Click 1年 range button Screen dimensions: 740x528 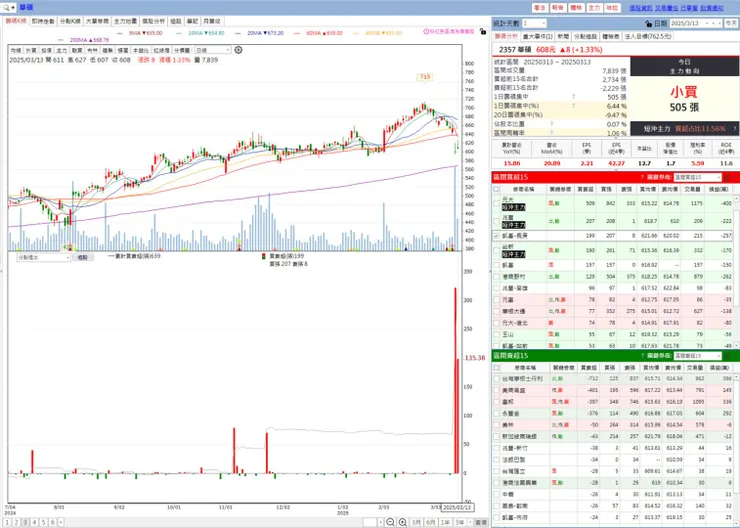(445, 522)
